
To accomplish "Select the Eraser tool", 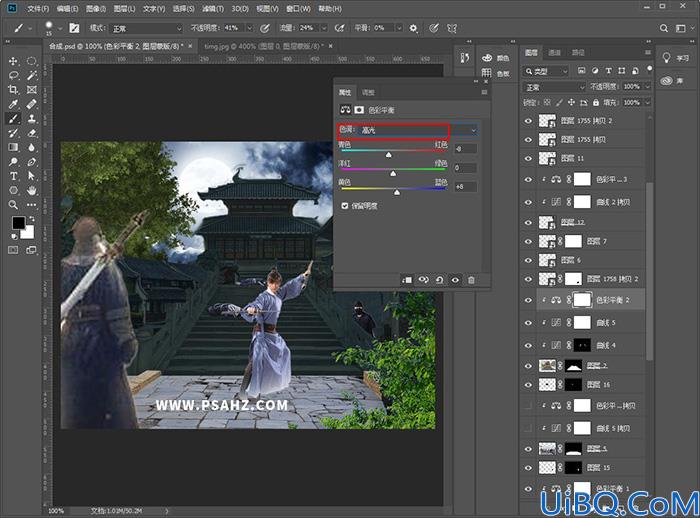I will (31, 133).
